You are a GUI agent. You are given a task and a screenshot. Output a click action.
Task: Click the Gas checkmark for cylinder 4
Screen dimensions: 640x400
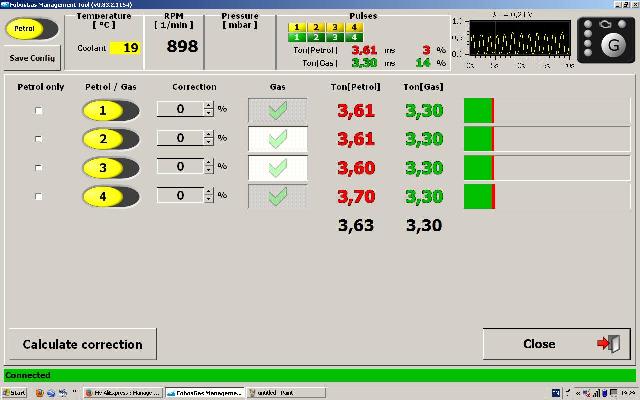coord(277,196)
